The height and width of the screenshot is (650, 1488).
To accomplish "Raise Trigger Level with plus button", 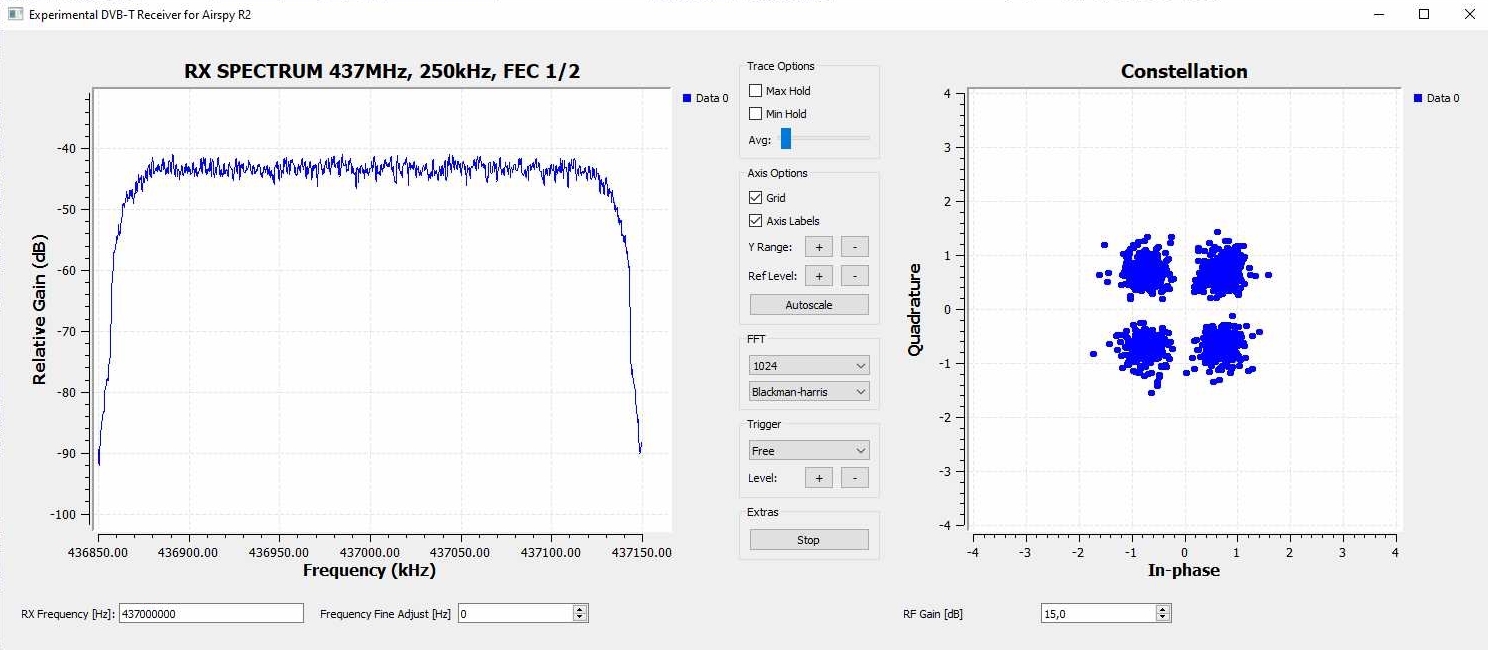I will 818,478.
